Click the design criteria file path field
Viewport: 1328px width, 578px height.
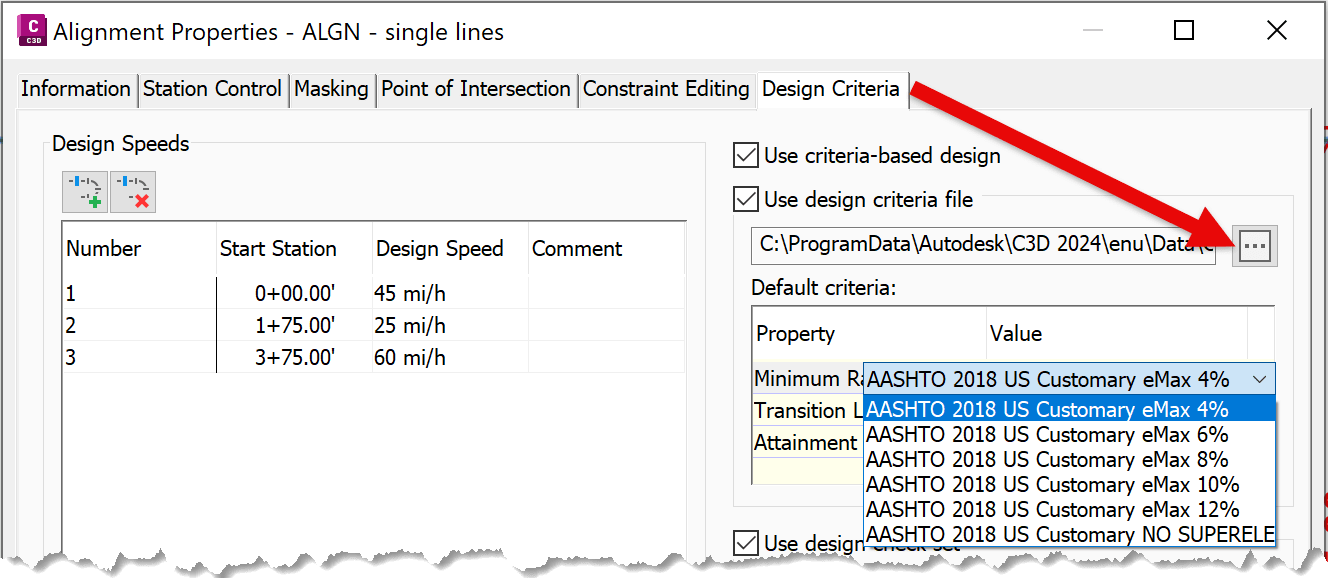(x=983, y=246)
